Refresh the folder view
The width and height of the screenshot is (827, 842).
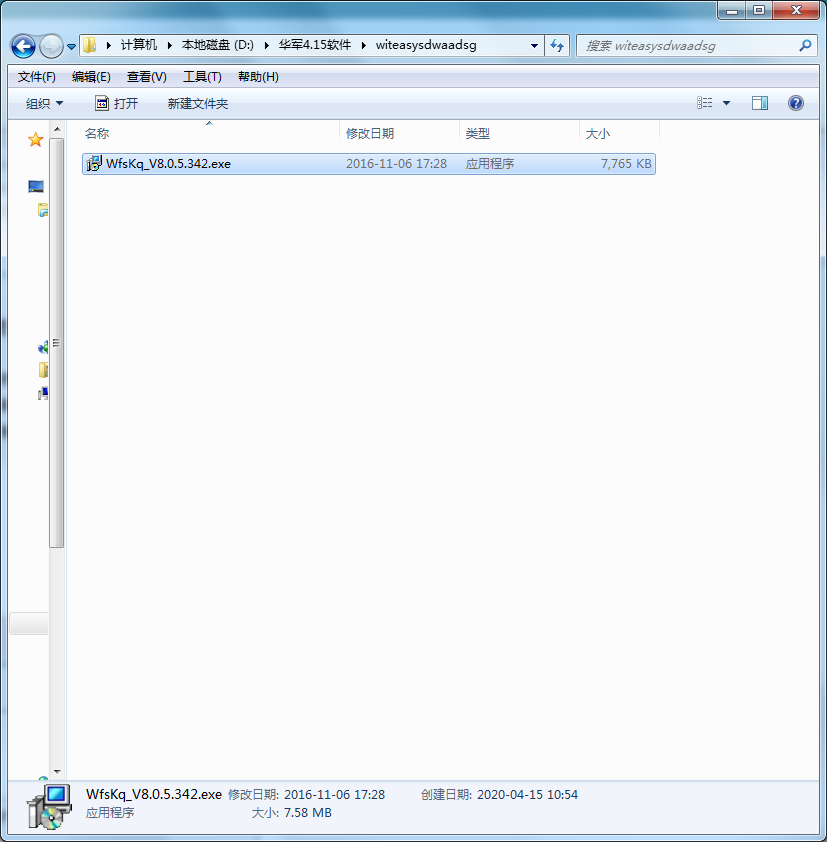[557, 46]
